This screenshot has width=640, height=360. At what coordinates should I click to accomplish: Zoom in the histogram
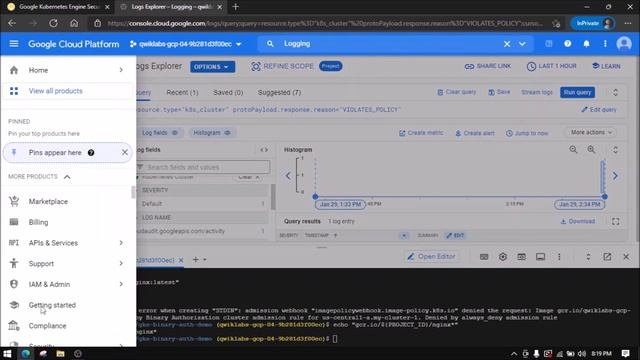pos(591,150)
